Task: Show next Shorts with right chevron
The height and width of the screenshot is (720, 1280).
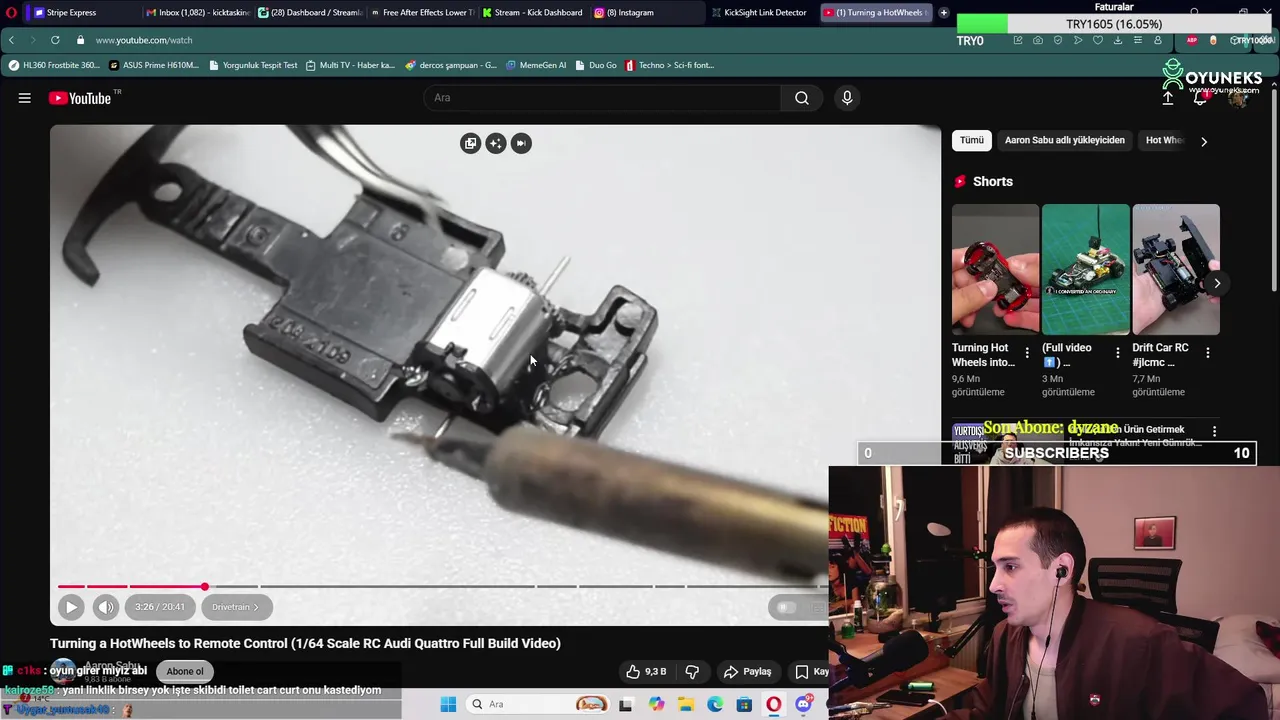Action: pyautogui.click(x=1217, y=283)
